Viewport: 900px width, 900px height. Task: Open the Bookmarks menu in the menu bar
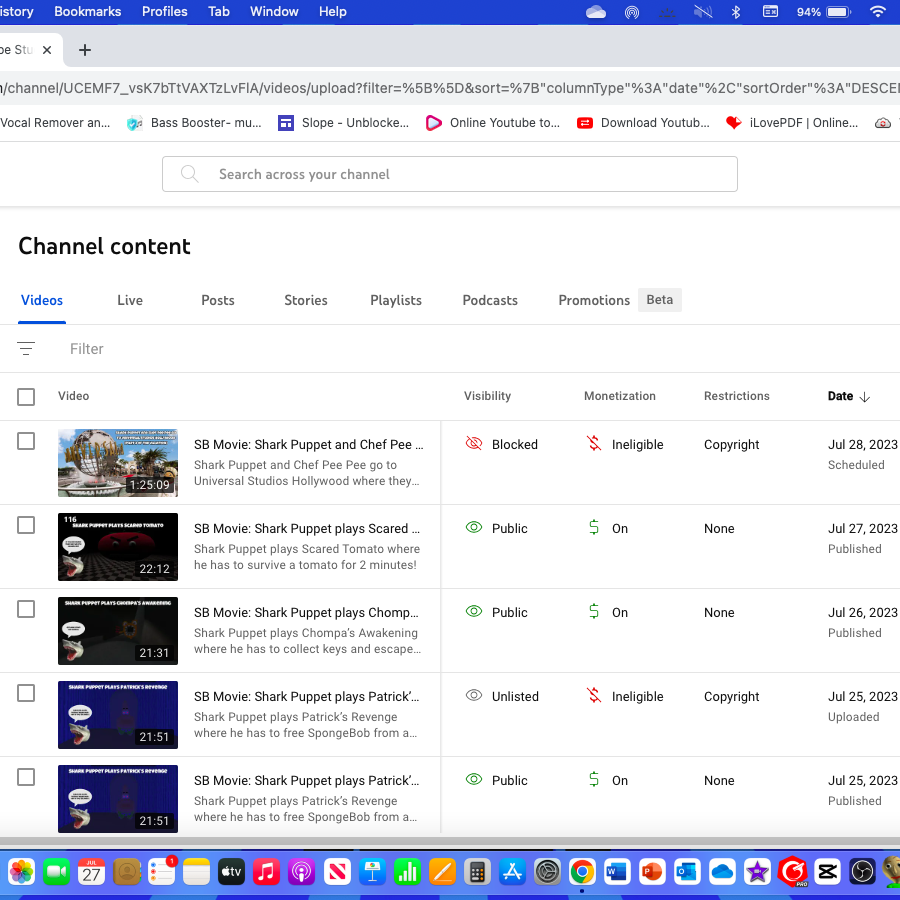88,11
